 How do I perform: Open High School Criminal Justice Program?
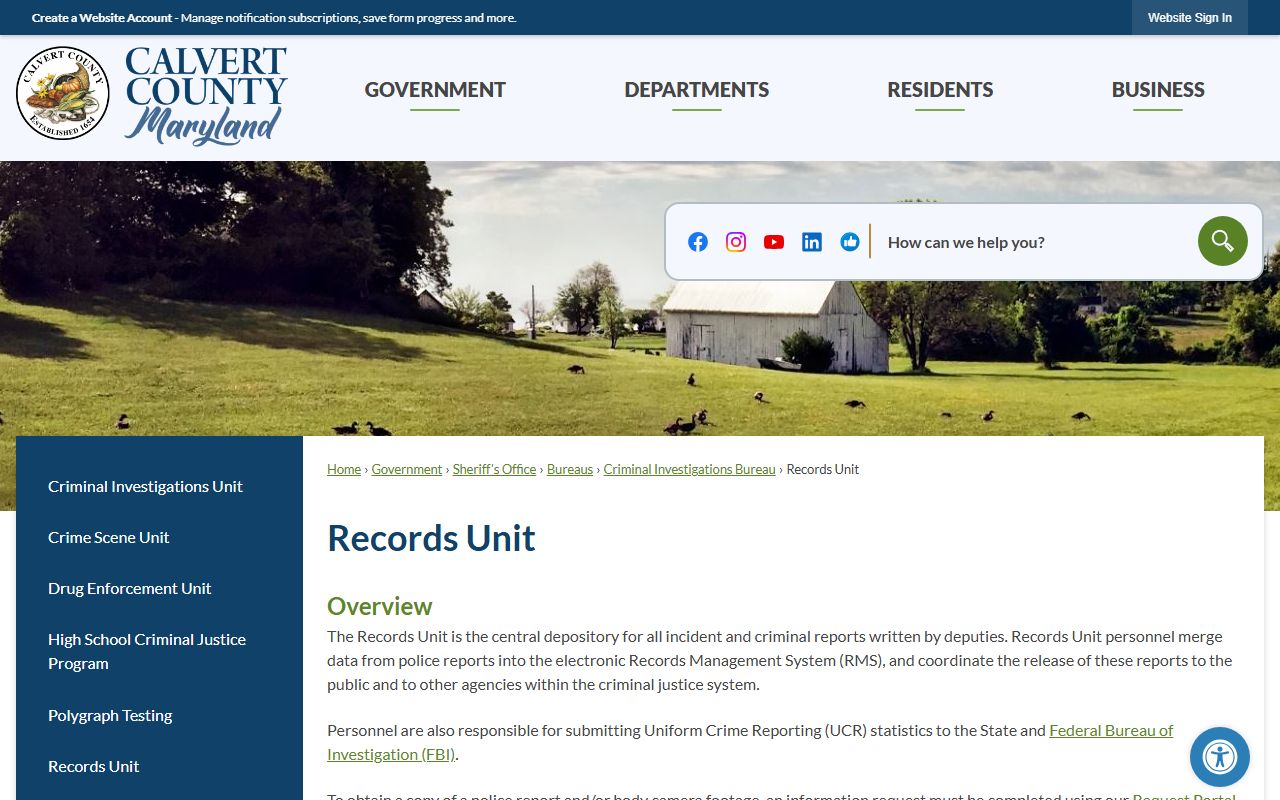pyautogui.click(x=147, y=651)
